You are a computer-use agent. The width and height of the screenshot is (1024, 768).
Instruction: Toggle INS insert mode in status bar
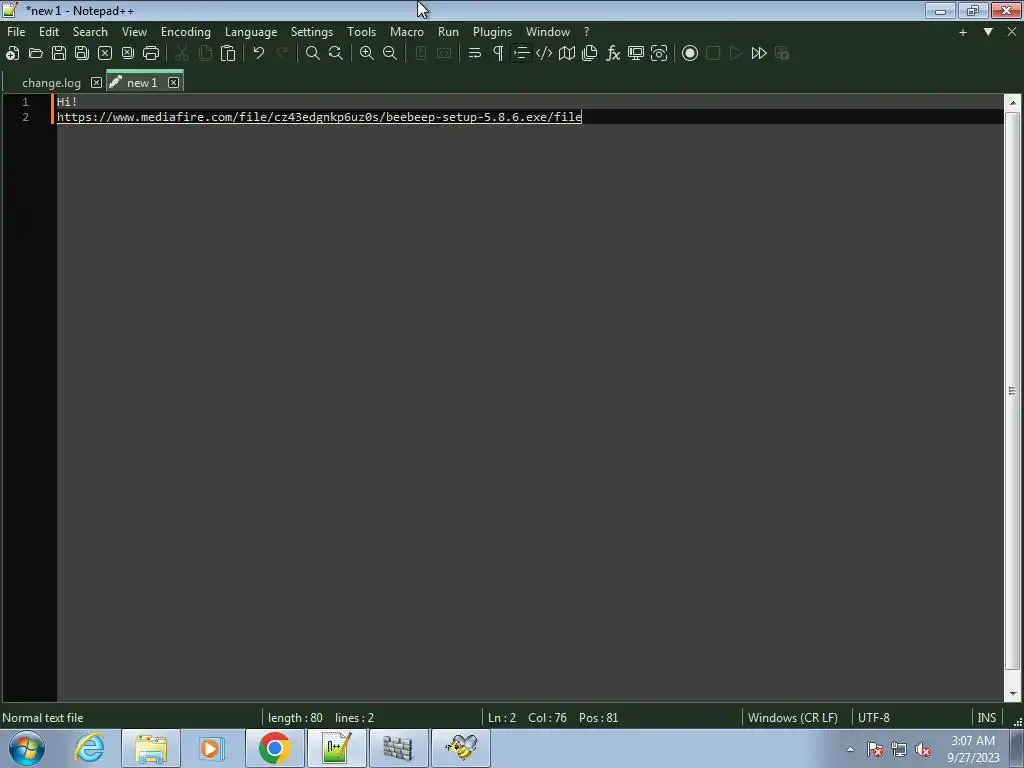[x=987, y=718]
